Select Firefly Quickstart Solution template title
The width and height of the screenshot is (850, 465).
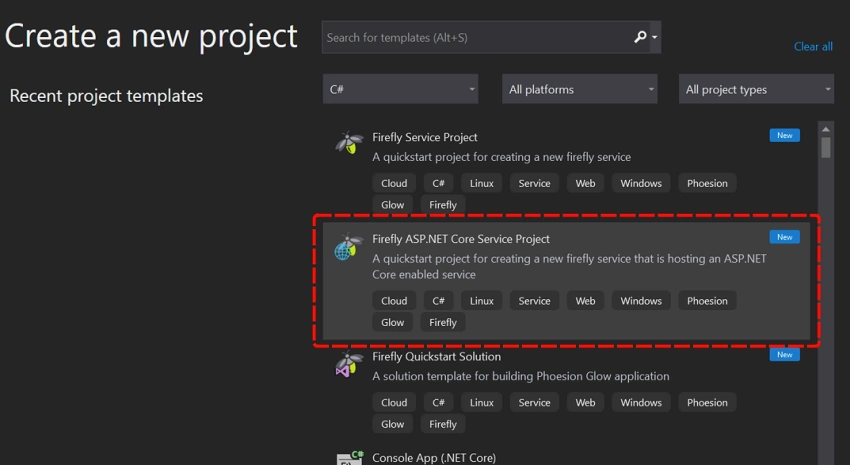click(436, 357)
